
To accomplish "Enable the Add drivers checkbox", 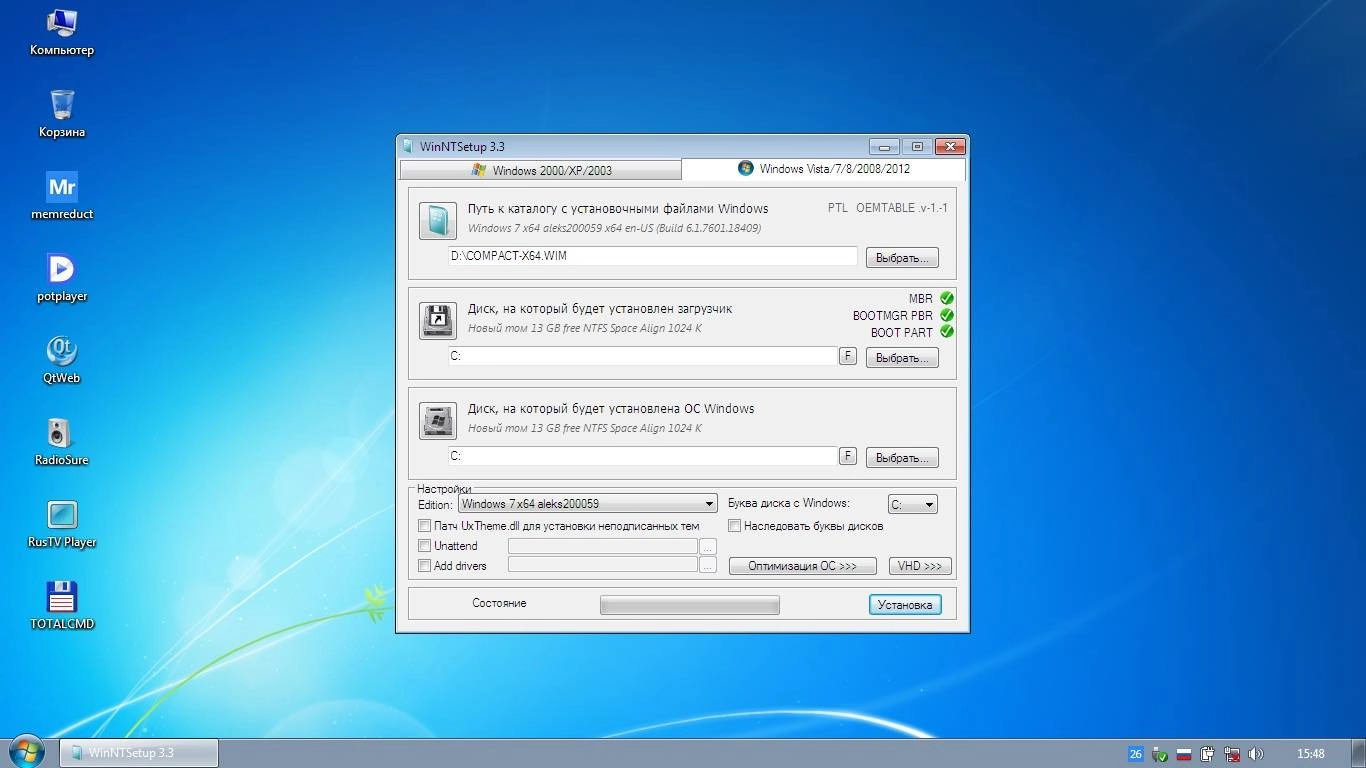I will point(424,566).
